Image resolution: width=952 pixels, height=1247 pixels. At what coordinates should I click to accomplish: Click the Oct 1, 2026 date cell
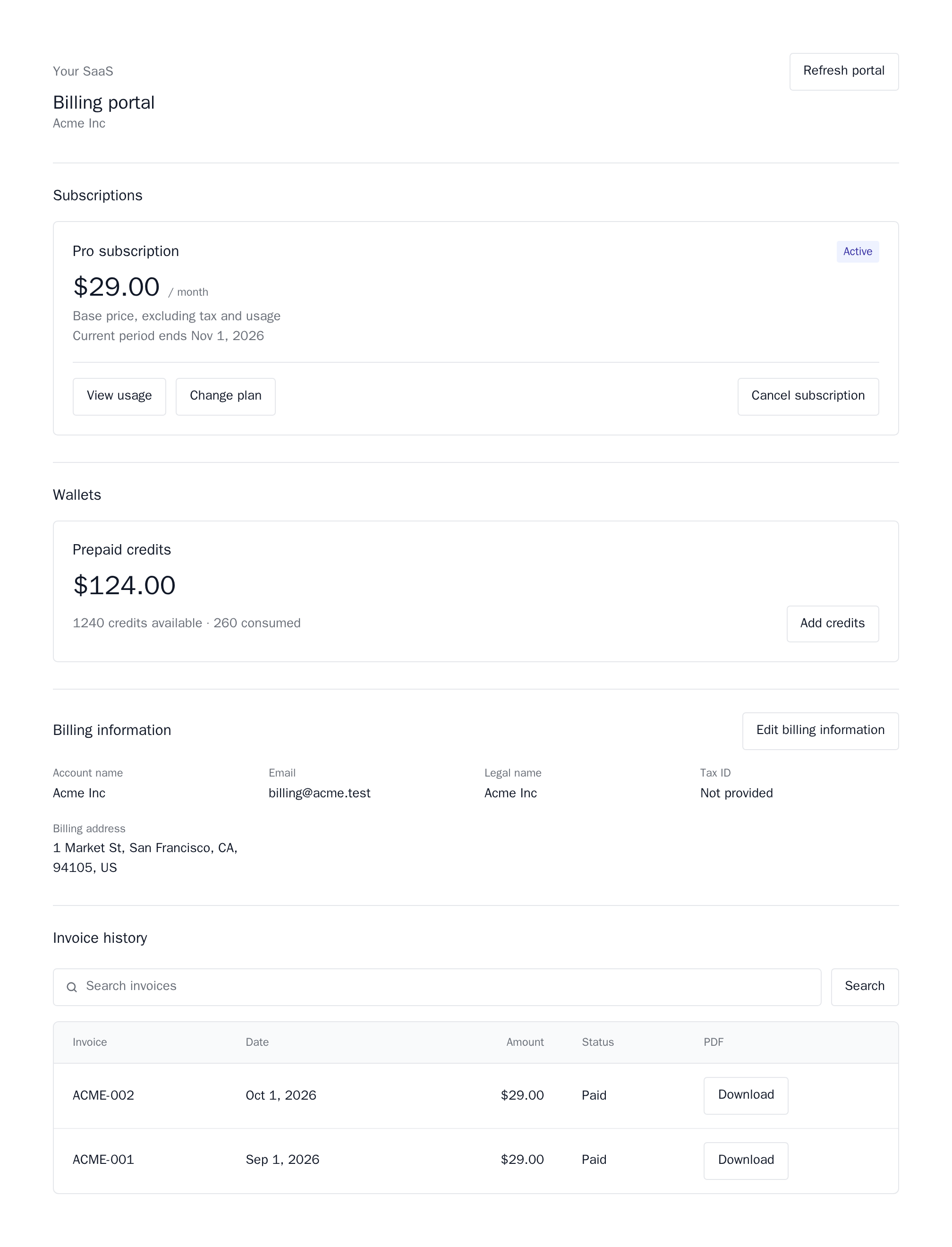[x=280, y=1095]
